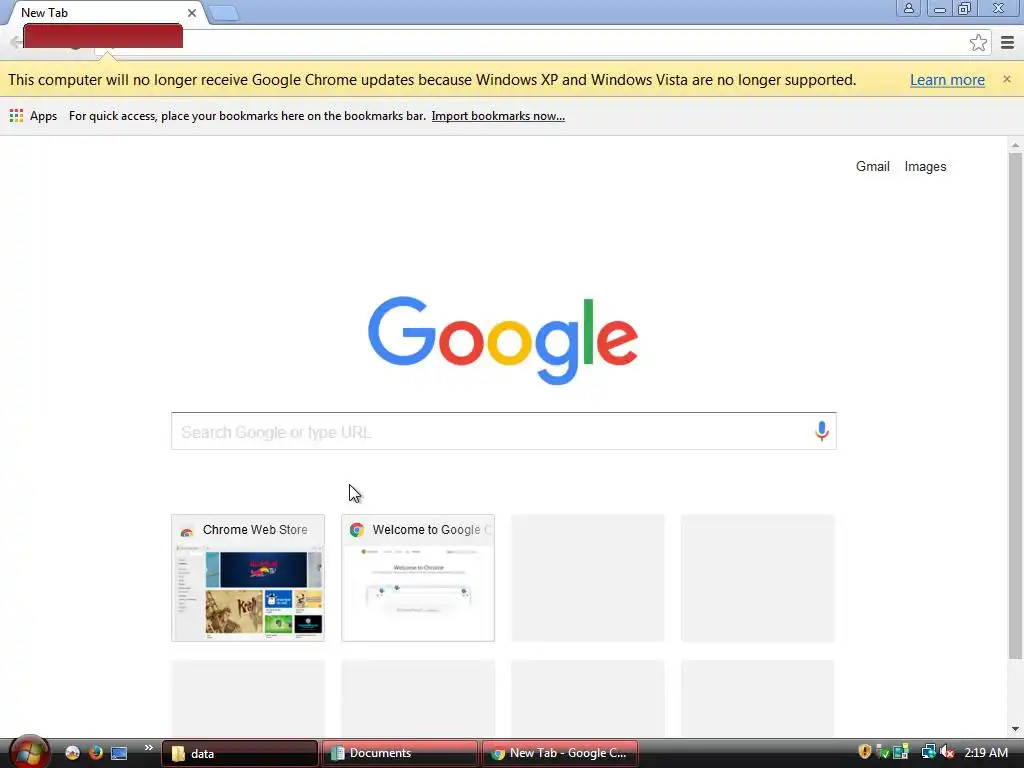Open the Chrome Web Store thumbnail

(248, 578)
